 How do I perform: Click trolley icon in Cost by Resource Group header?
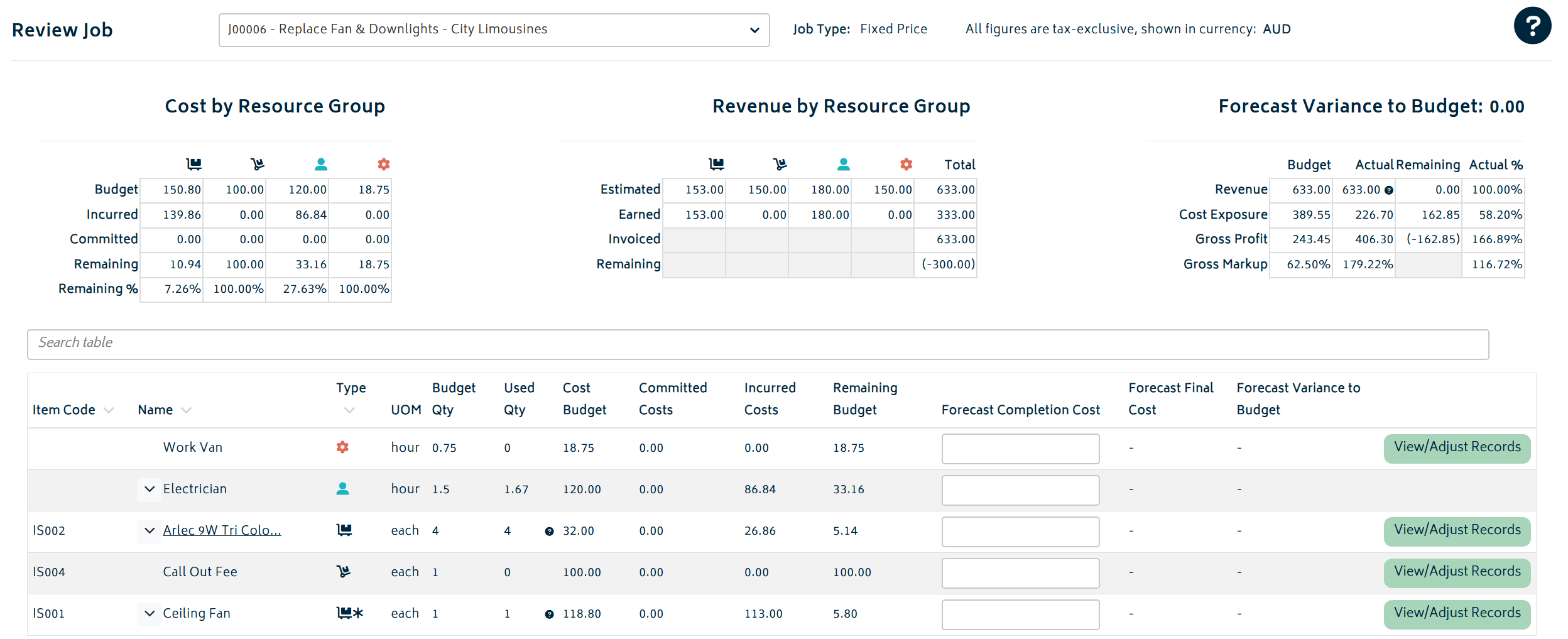pyautogui.click(x=258, y=164)
